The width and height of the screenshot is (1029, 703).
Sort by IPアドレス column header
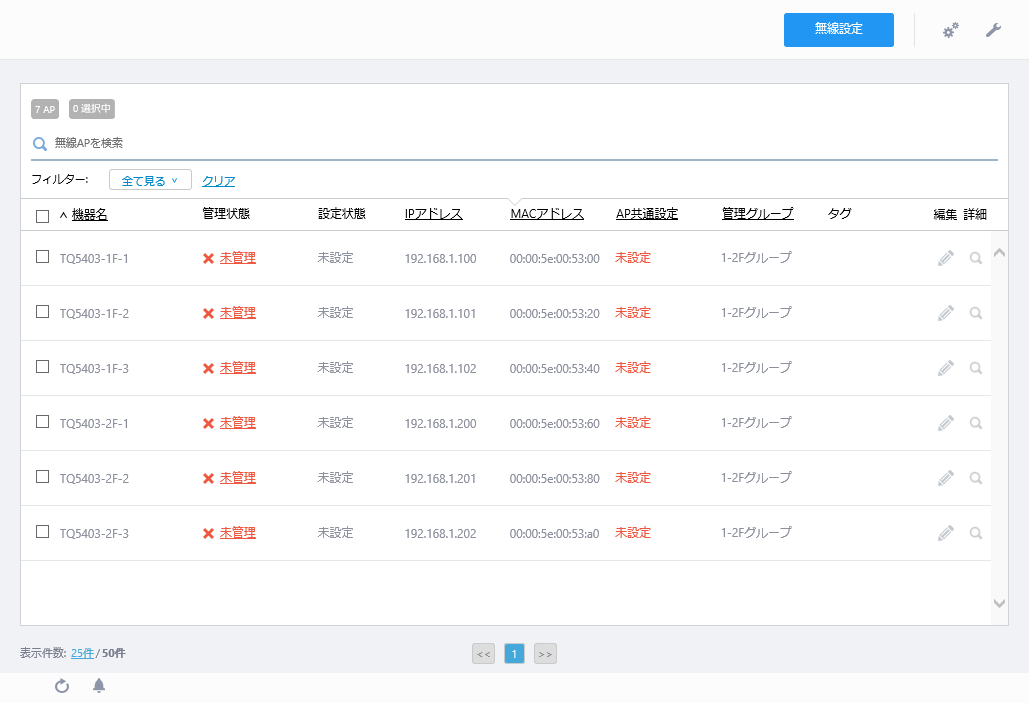(x=434, y=214)
